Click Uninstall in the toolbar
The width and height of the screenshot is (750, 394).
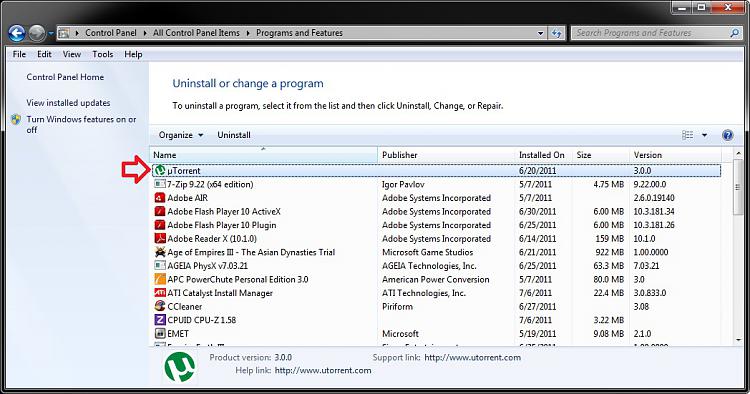(234, 135)
